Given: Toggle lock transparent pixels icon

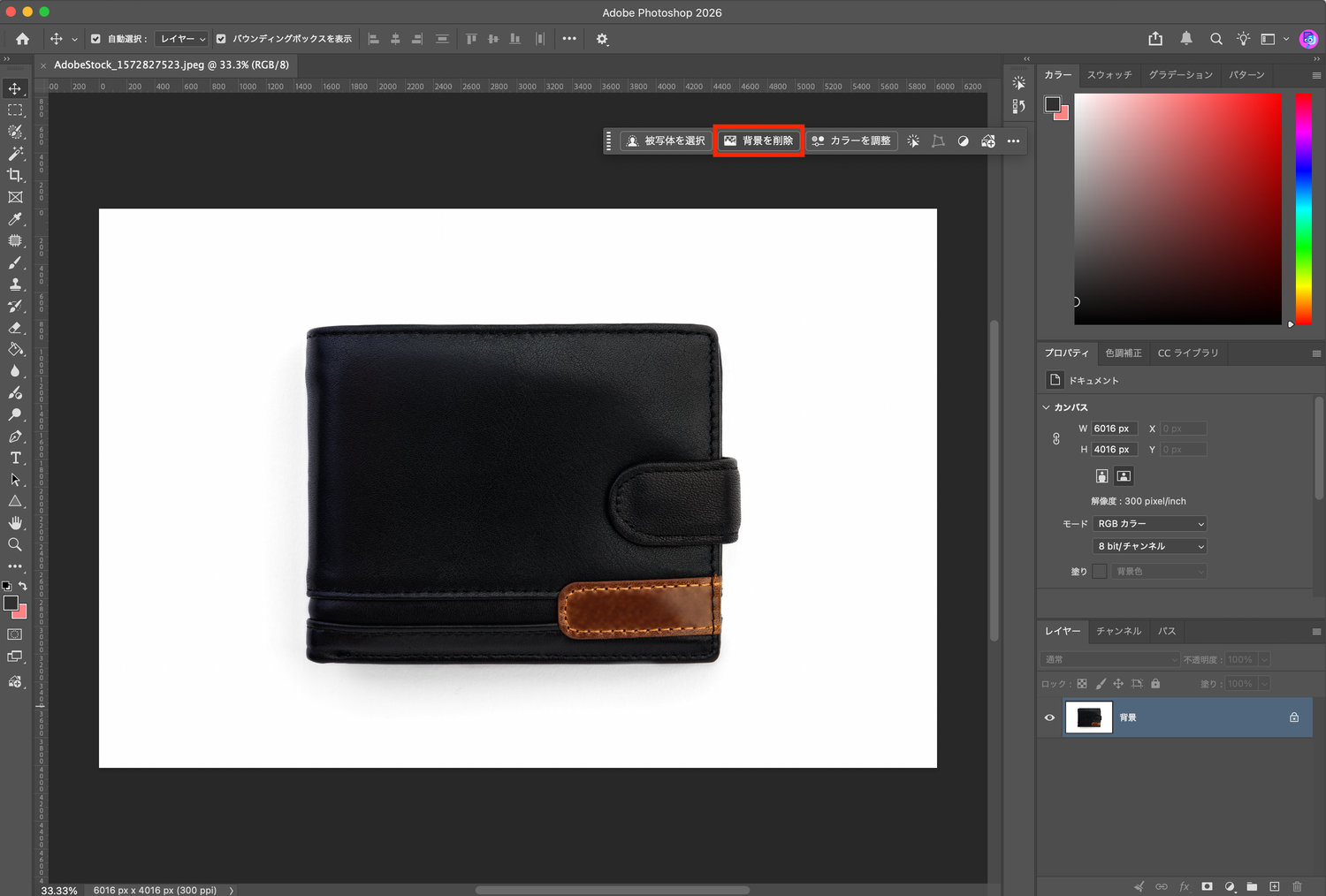Looking at the screenshot, I should 1082,684.
